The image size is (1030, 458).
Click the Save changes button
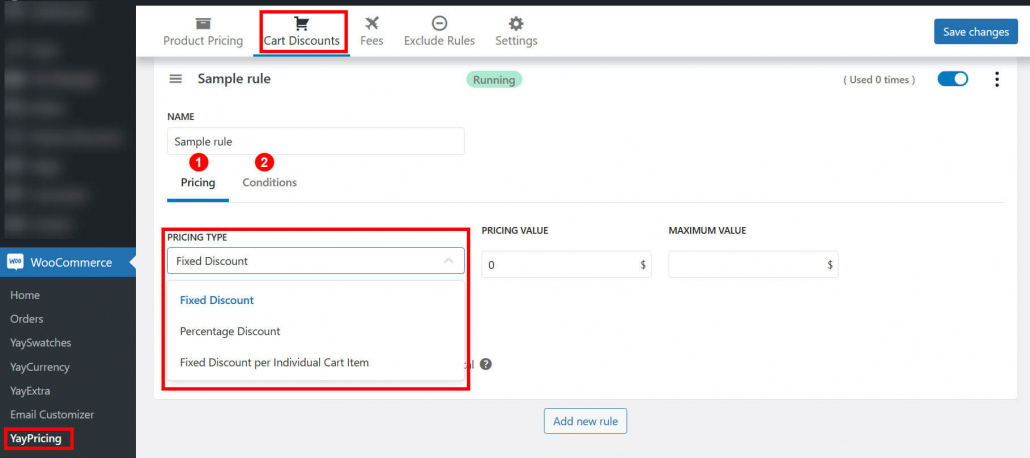(x=975, y=32)
